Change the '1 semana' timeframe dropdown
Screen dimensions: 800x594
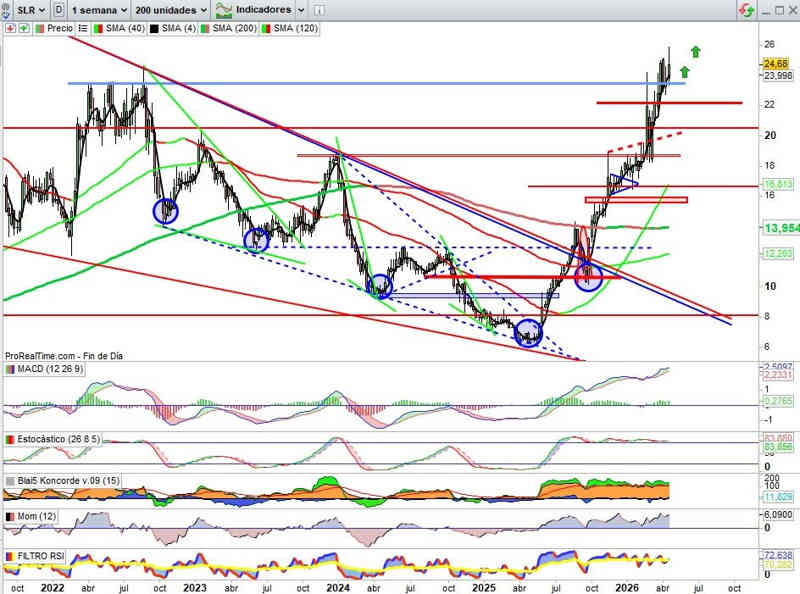click(x=99, y=9)
